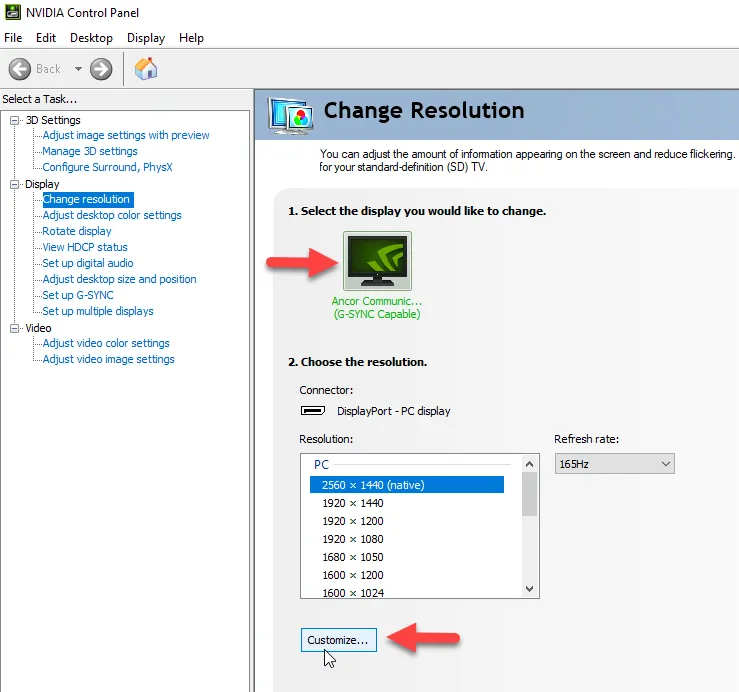Image resolution: width=739 pixels, height=692 pixels.
Task: Select 1920 × 1080 resolution
Action: (x=352, y=539)
